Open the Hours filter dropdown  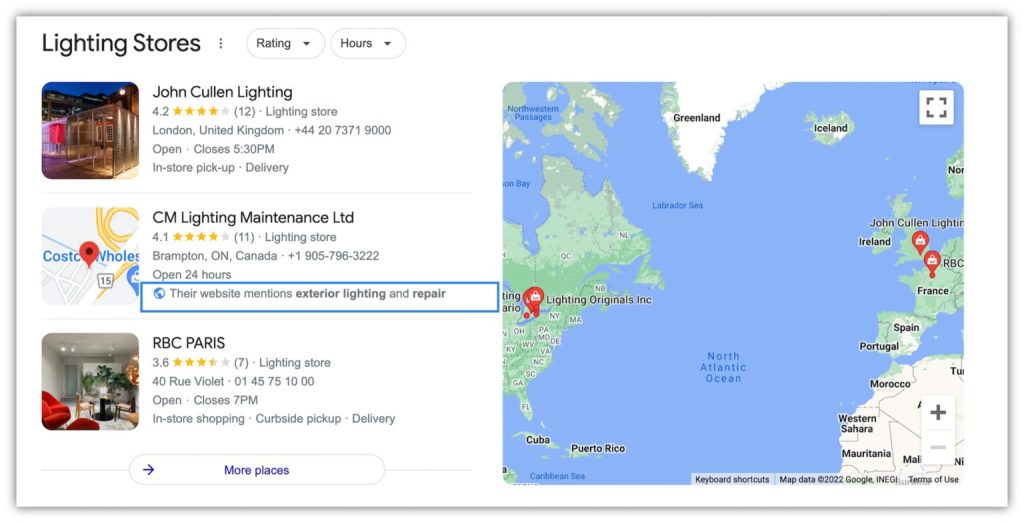point(368,44)
